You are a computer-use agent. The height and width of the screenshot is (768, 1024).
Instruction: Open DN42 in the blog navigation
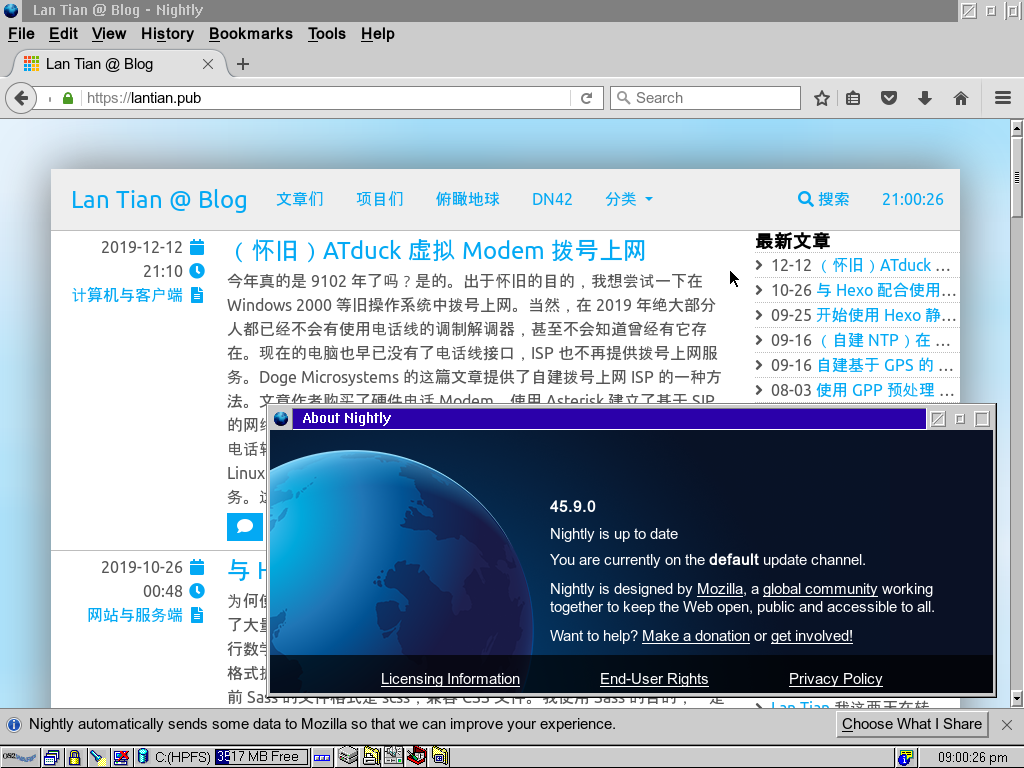552,199
